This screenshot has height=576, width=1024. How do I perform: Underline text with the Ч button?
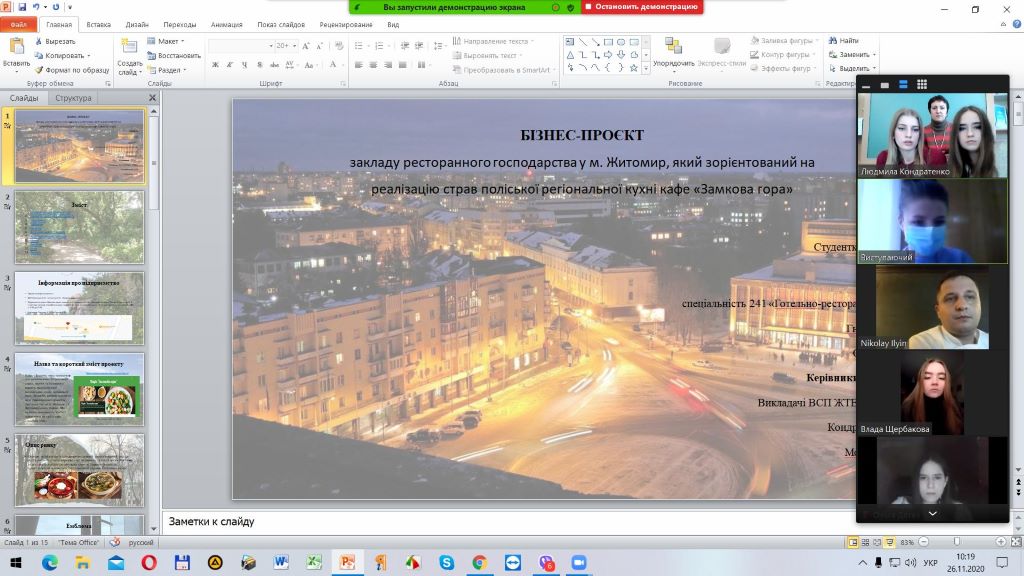pyautogui.click(x=244, y=65)
